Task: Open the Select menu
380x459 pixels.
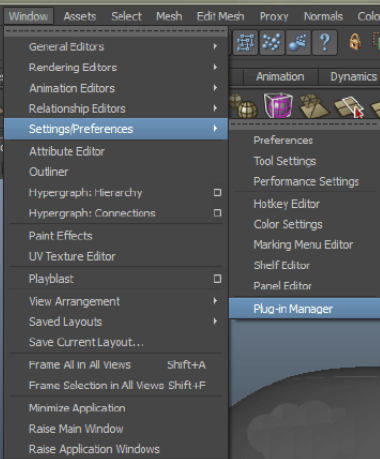Action: [x=126, y=16]
